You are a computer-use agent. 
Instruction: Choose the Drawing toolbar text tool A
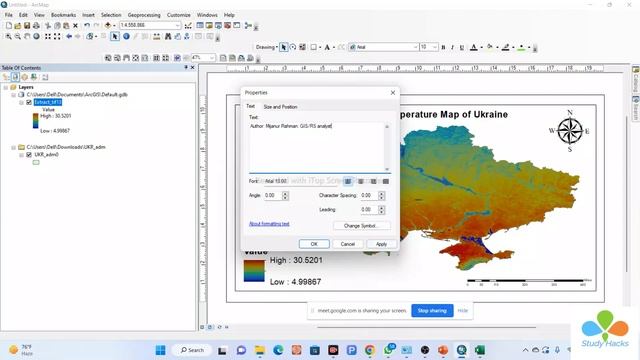click(327, 47)
